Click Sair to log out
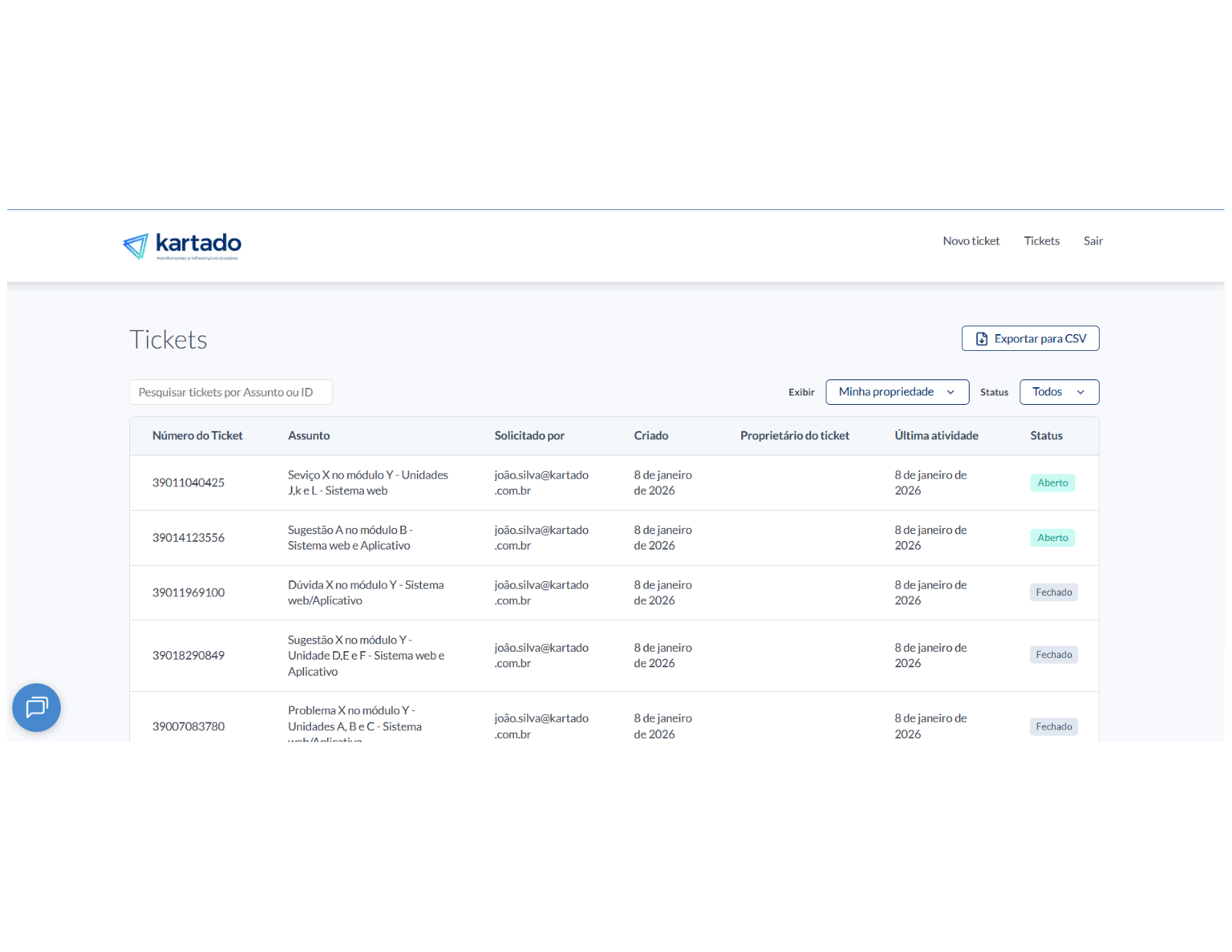 tap(1093, 241)
